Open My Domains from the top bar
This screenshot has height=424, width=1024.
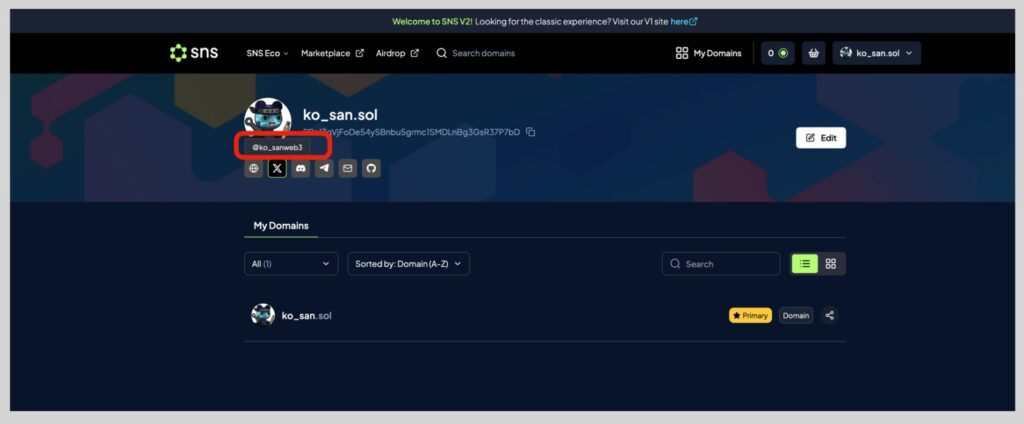709,54
